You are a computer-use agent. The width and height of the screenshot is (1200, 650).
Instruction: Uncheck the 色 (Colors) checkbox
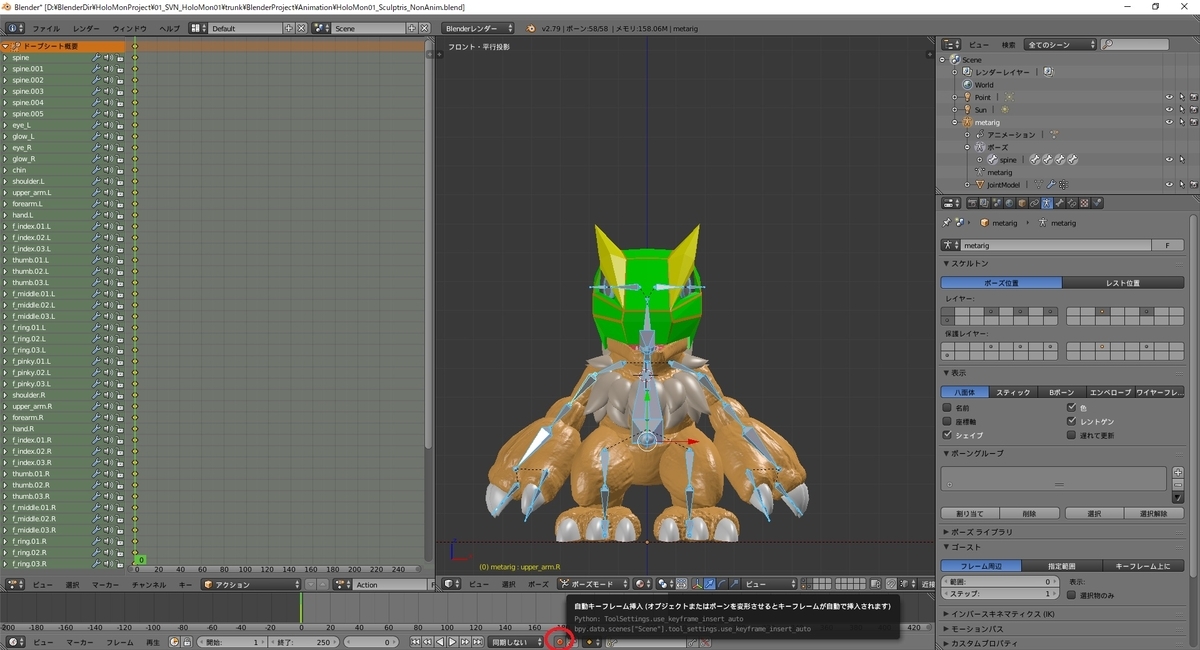1072,408
